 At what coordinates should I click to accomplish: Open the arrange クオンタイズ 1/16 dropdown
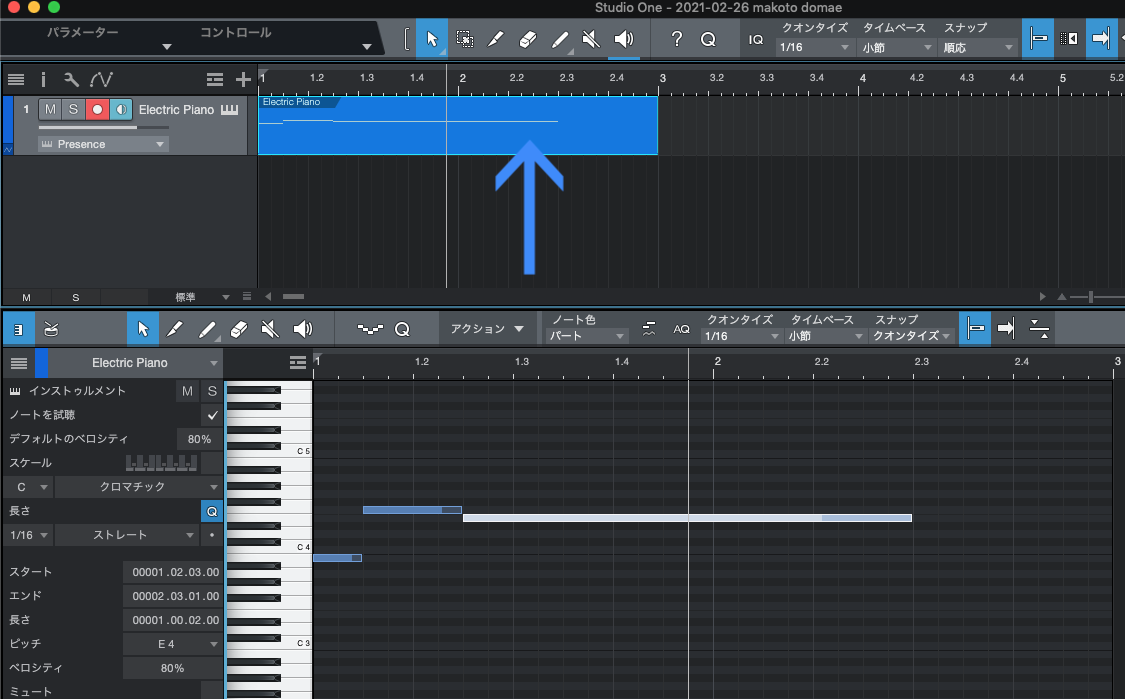tap(815, 47)
